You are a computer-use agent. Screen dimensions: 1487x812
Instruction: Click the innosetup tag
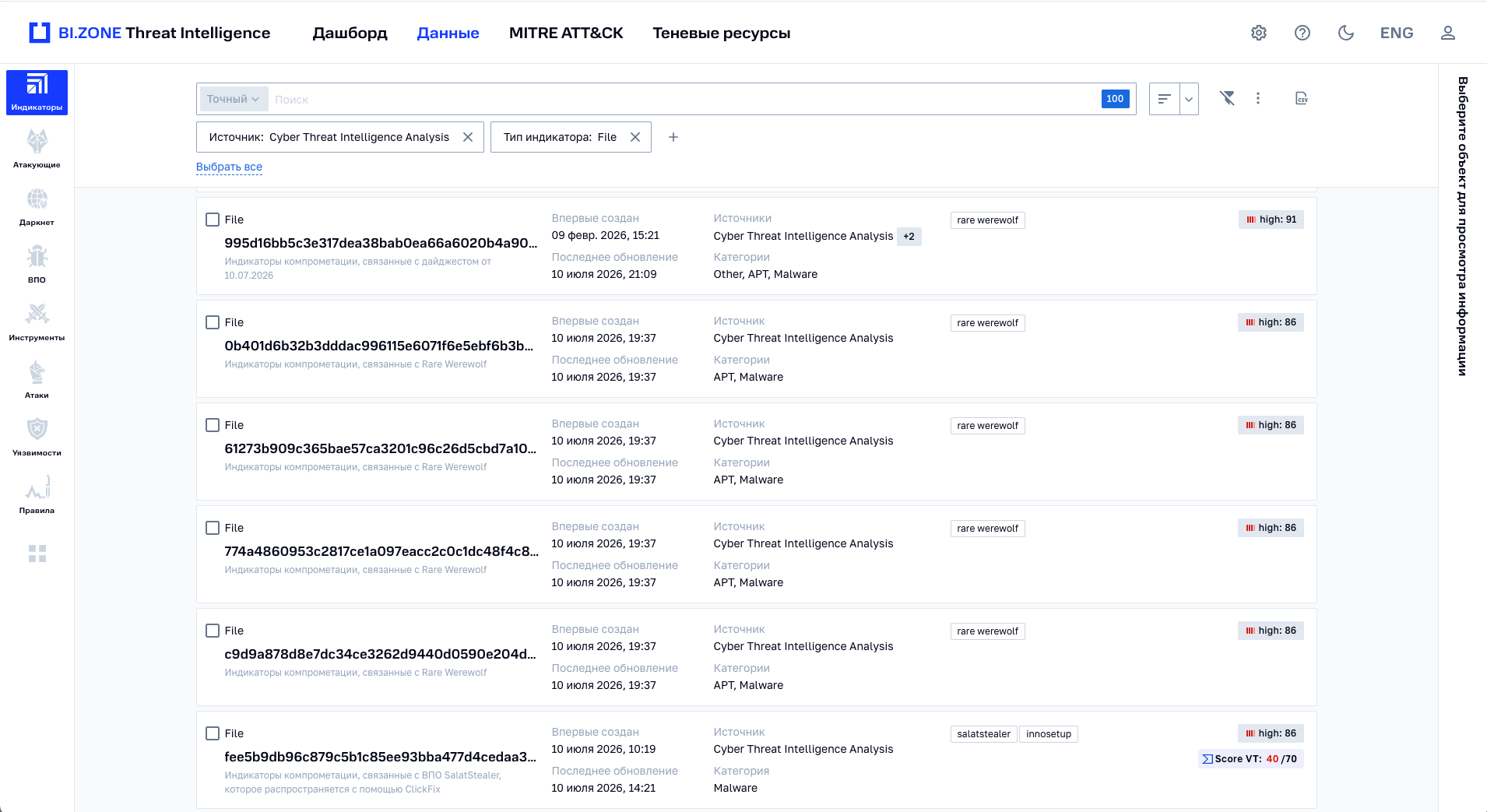pyautogui.click(x=1049, y=734)
